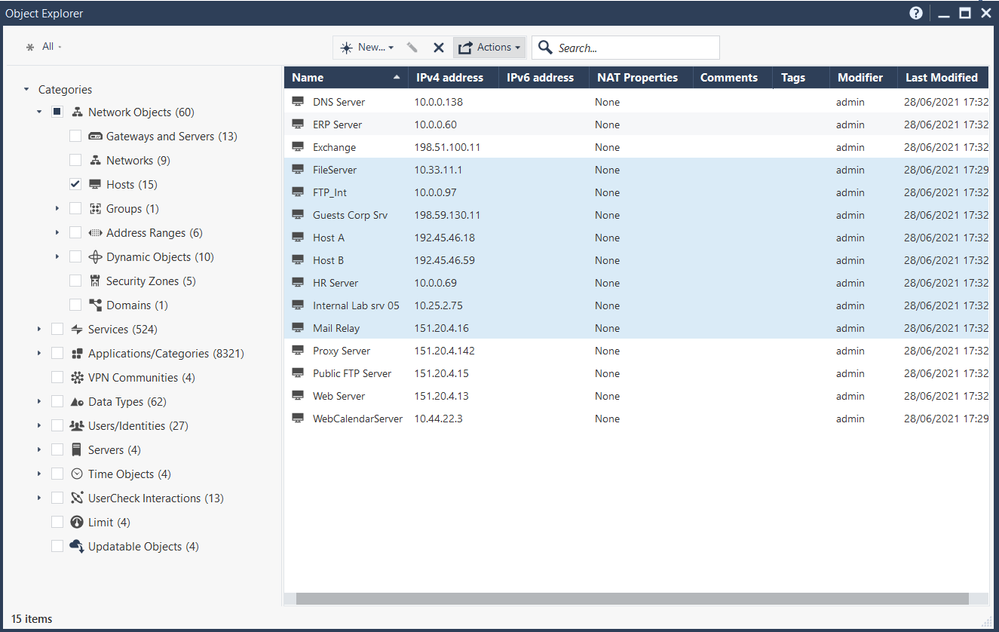Click the delete X icon in toolbar
This screenshot has width=999, height=632.
(438, 47)
